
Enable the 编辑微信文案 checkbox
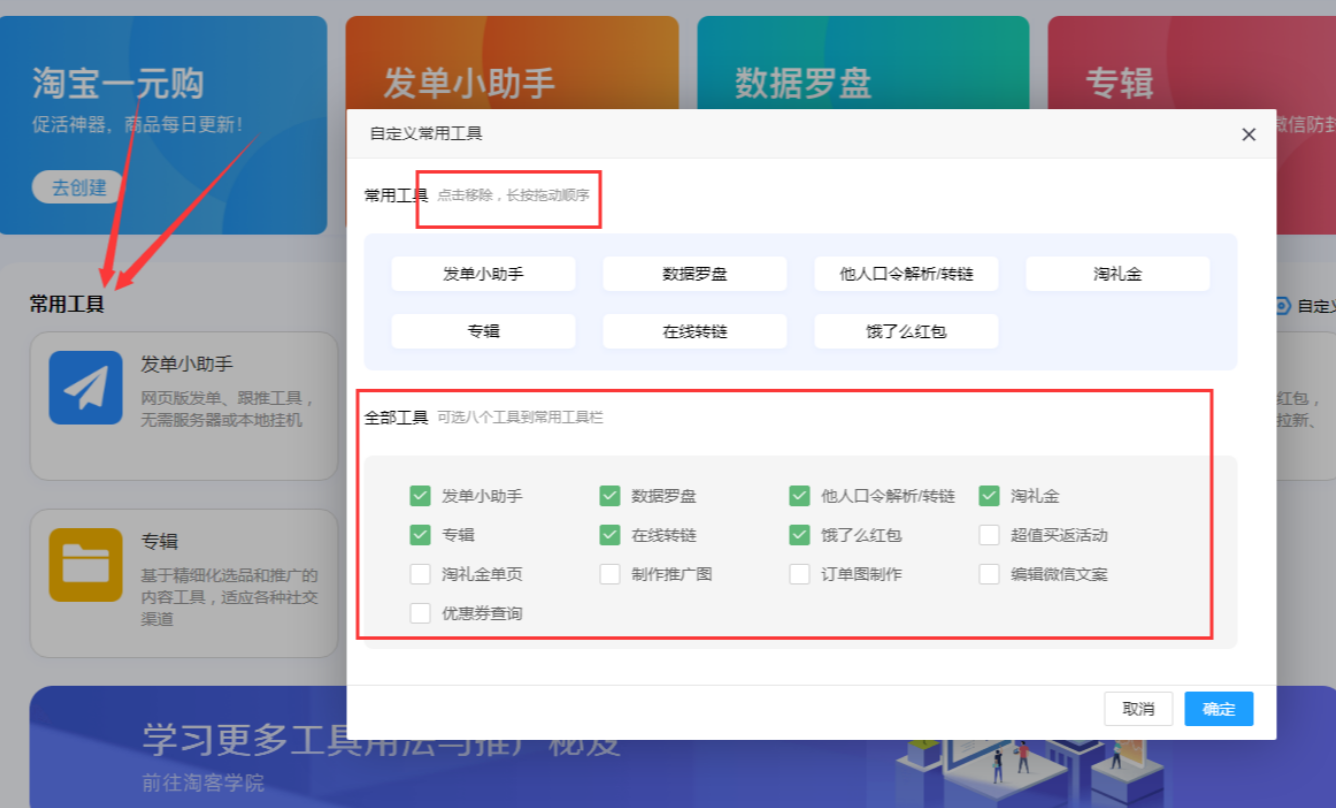pos(989,574)
